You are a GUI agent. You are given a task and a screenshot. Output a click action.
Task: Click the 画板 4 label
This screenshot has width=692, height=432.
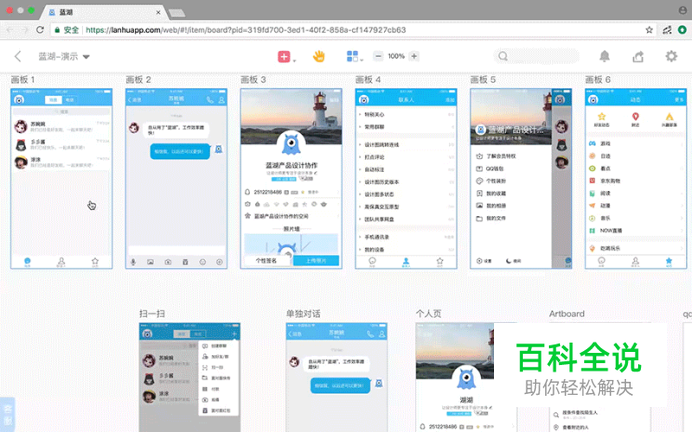[x=368, y=79]
